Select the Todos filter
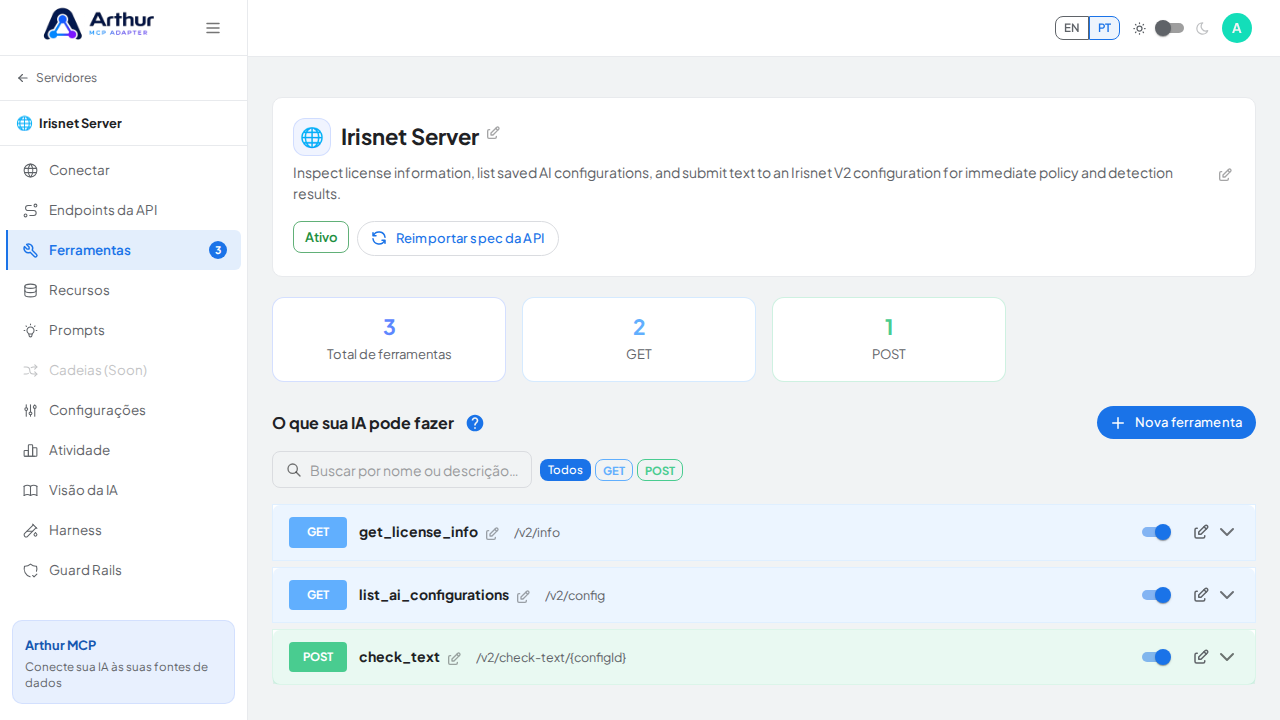1280x720 pixels. pos(565,470)
